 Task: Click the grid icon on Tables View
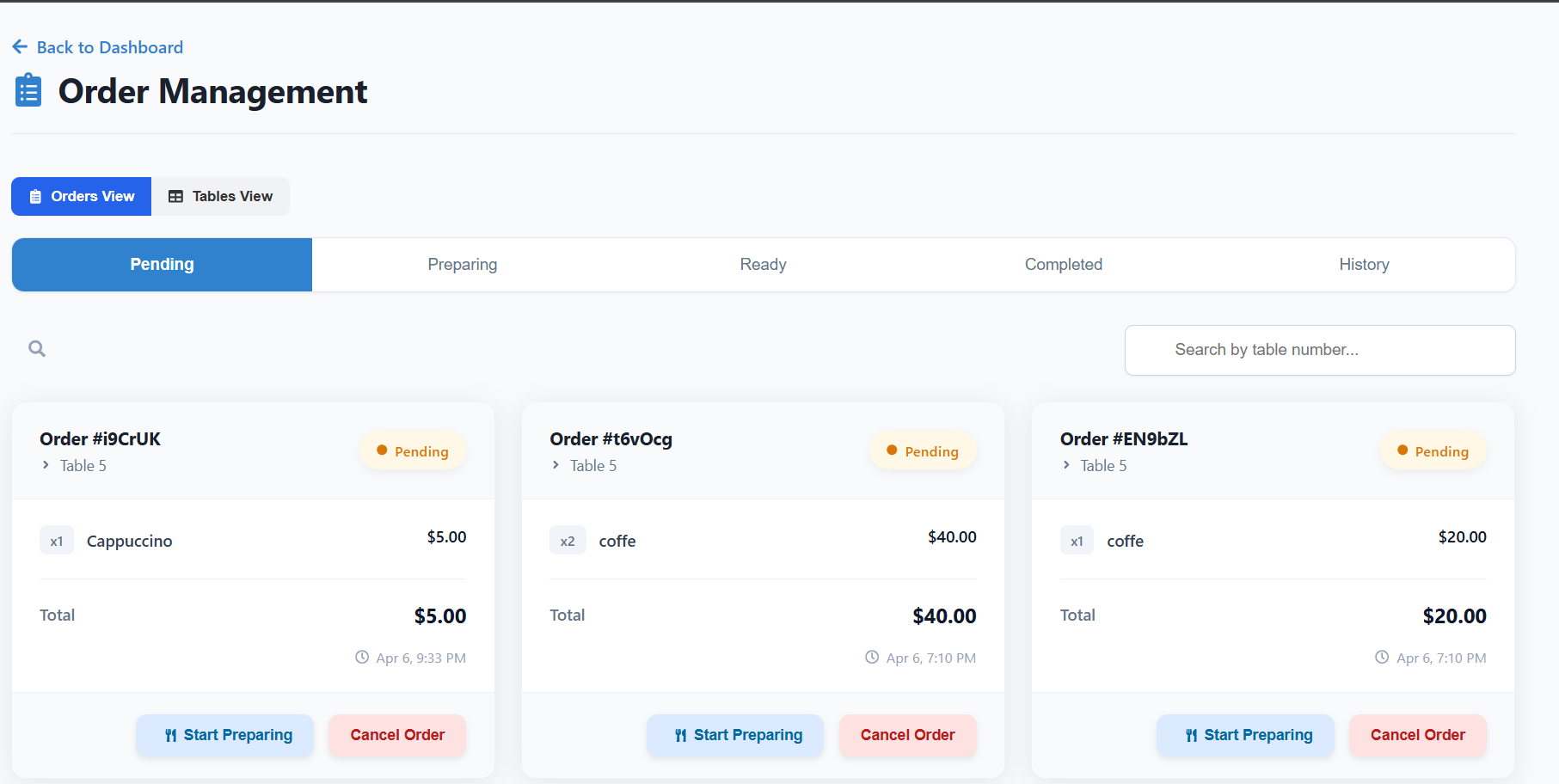click(175, 196)
